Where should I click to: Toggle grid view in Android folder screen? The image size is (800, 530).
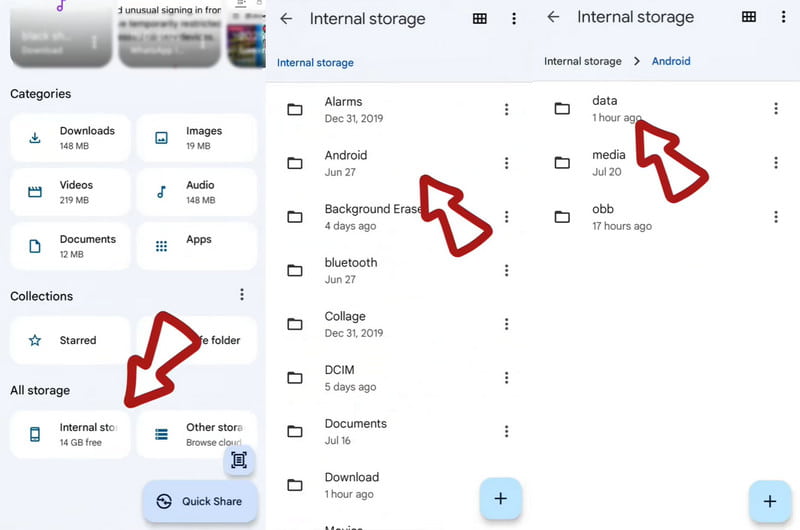click(748, 17)
